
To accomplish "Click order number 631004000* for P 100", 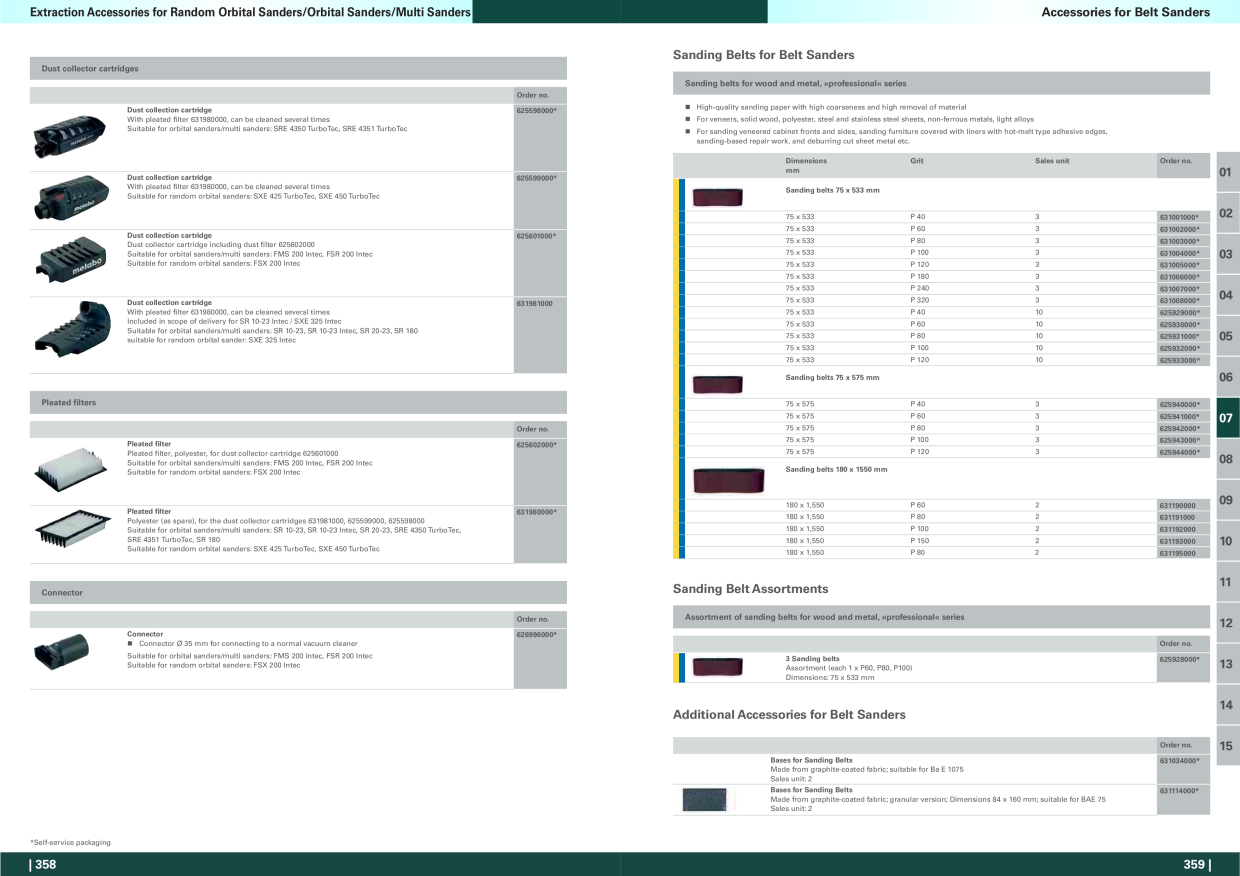I will (x=1180, y=253).
